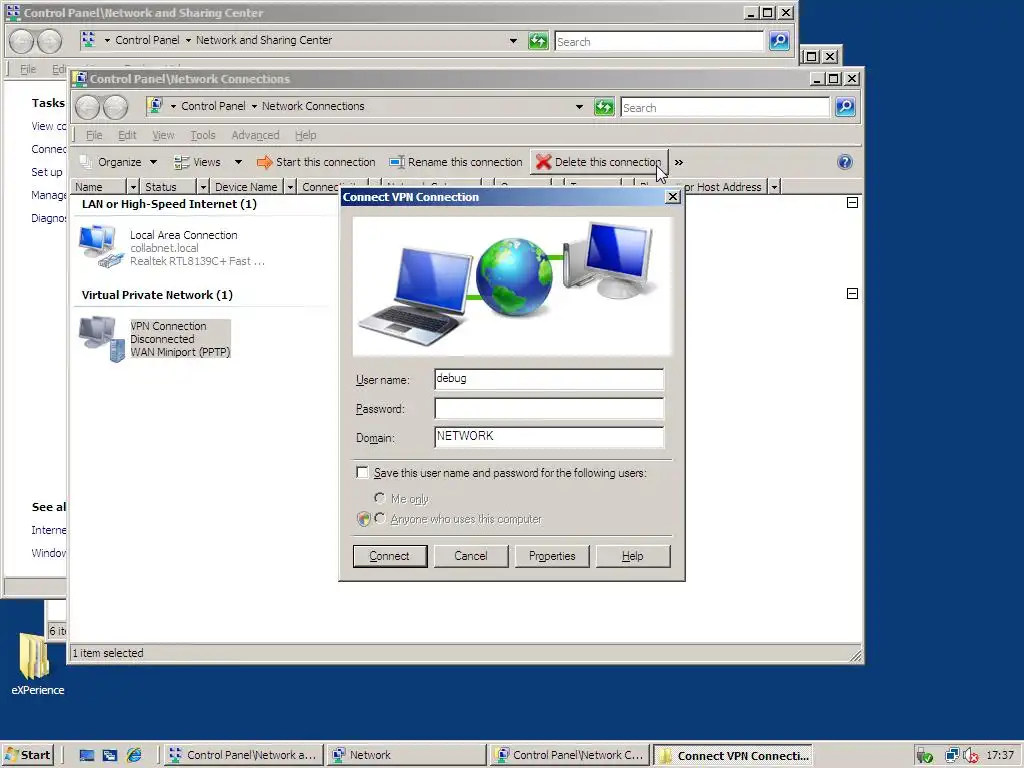Click the taskbar clock showing 17:37

pos(1000,755)
